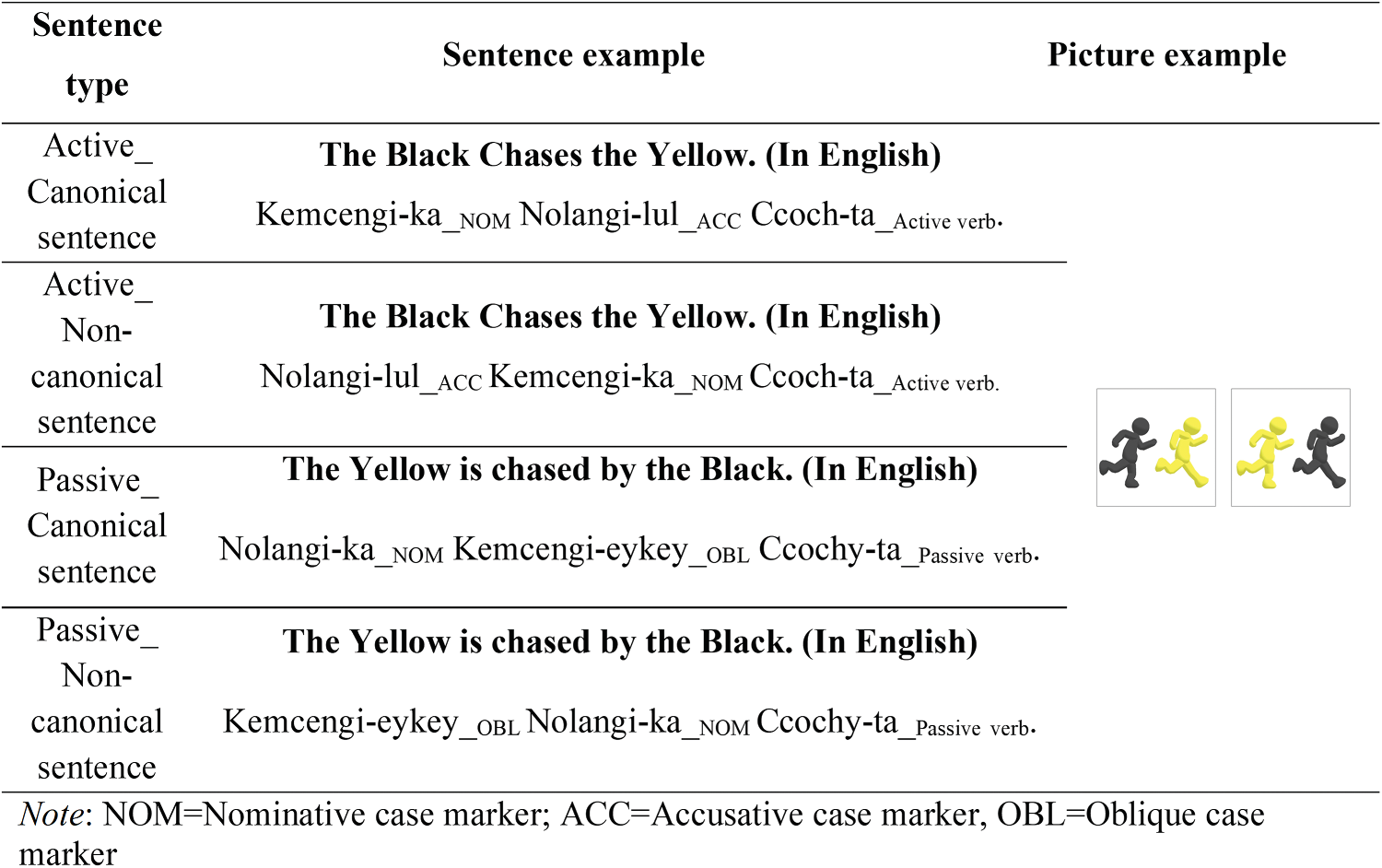Image resolution: width=1382 pixels, height=868 pixels.
Task: Click the 'Sentence example' column header
Action: (573, 55)
